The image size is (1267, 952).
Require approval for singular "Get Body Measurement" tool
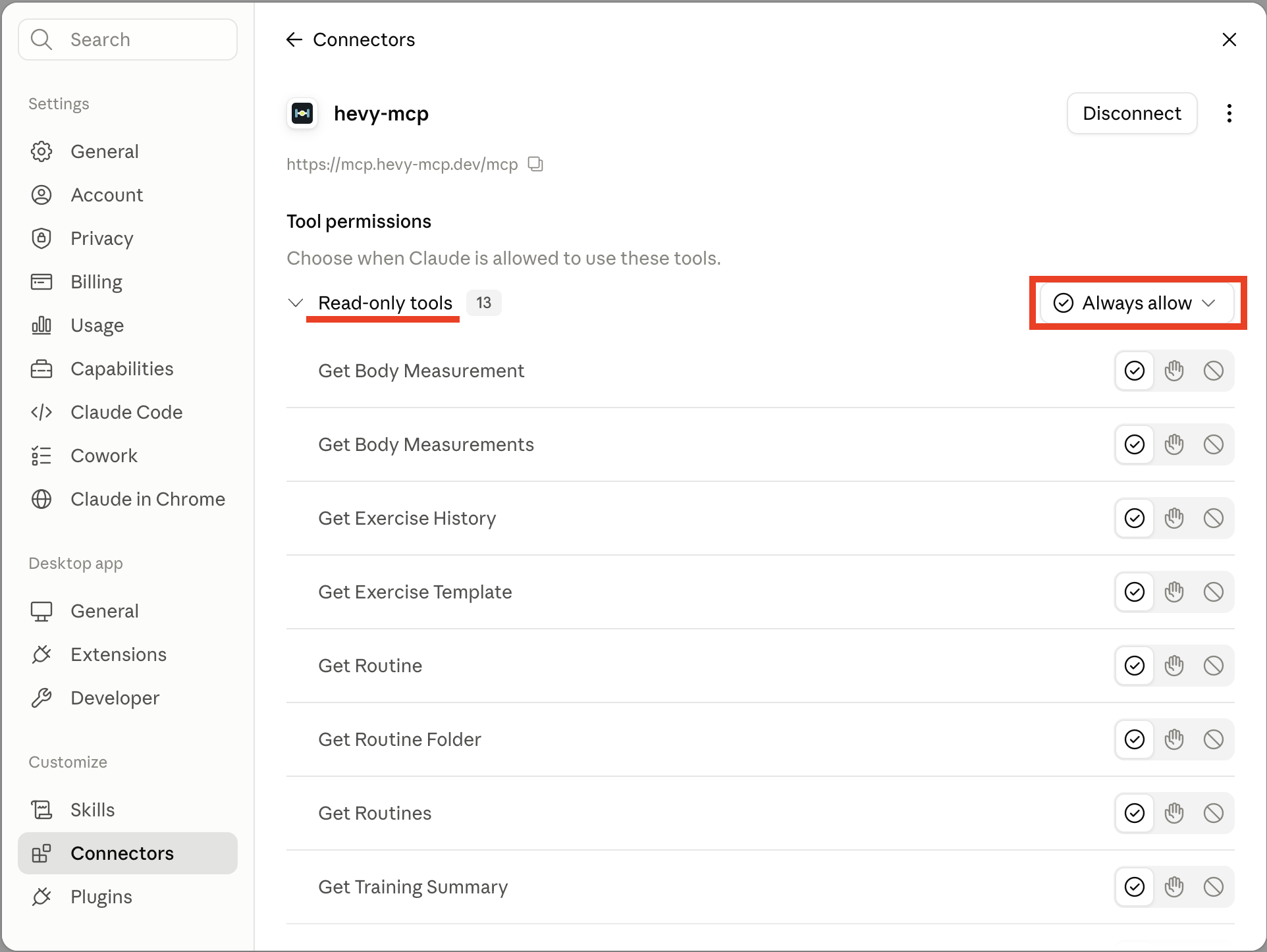click(1174, 371)
